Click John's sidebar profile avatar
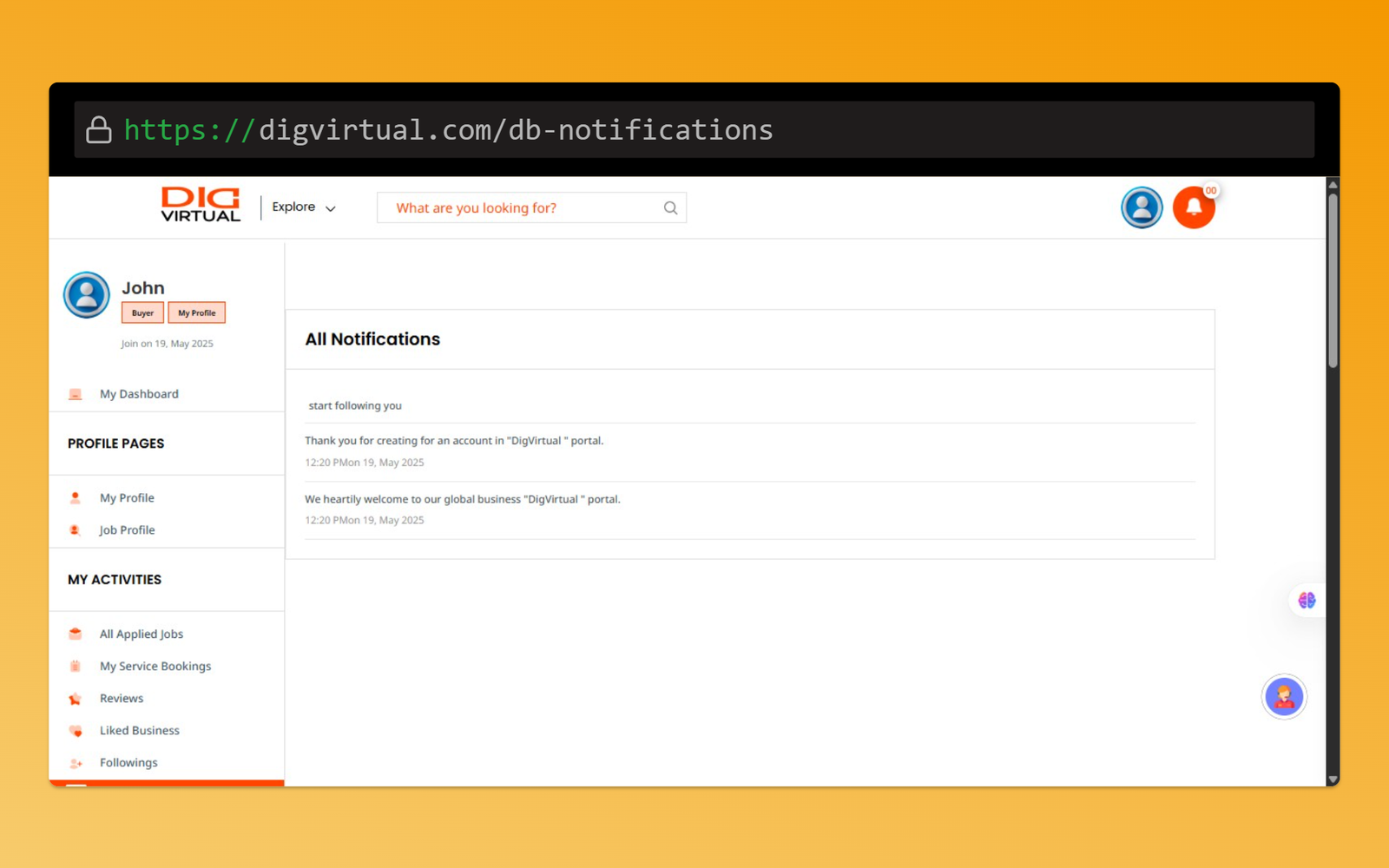Viewport: 1389px width, 868px height. (87, 295)
